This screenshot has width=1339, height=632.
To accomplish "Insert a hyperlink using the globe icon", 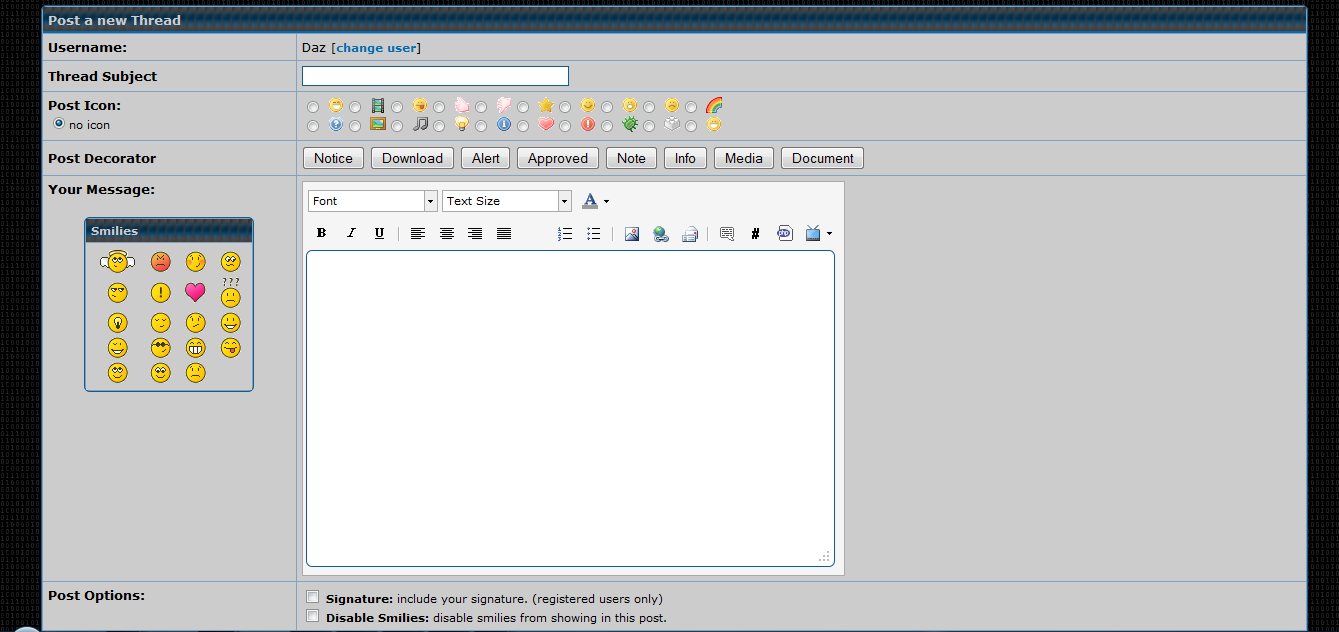I will tap(661, 233).
